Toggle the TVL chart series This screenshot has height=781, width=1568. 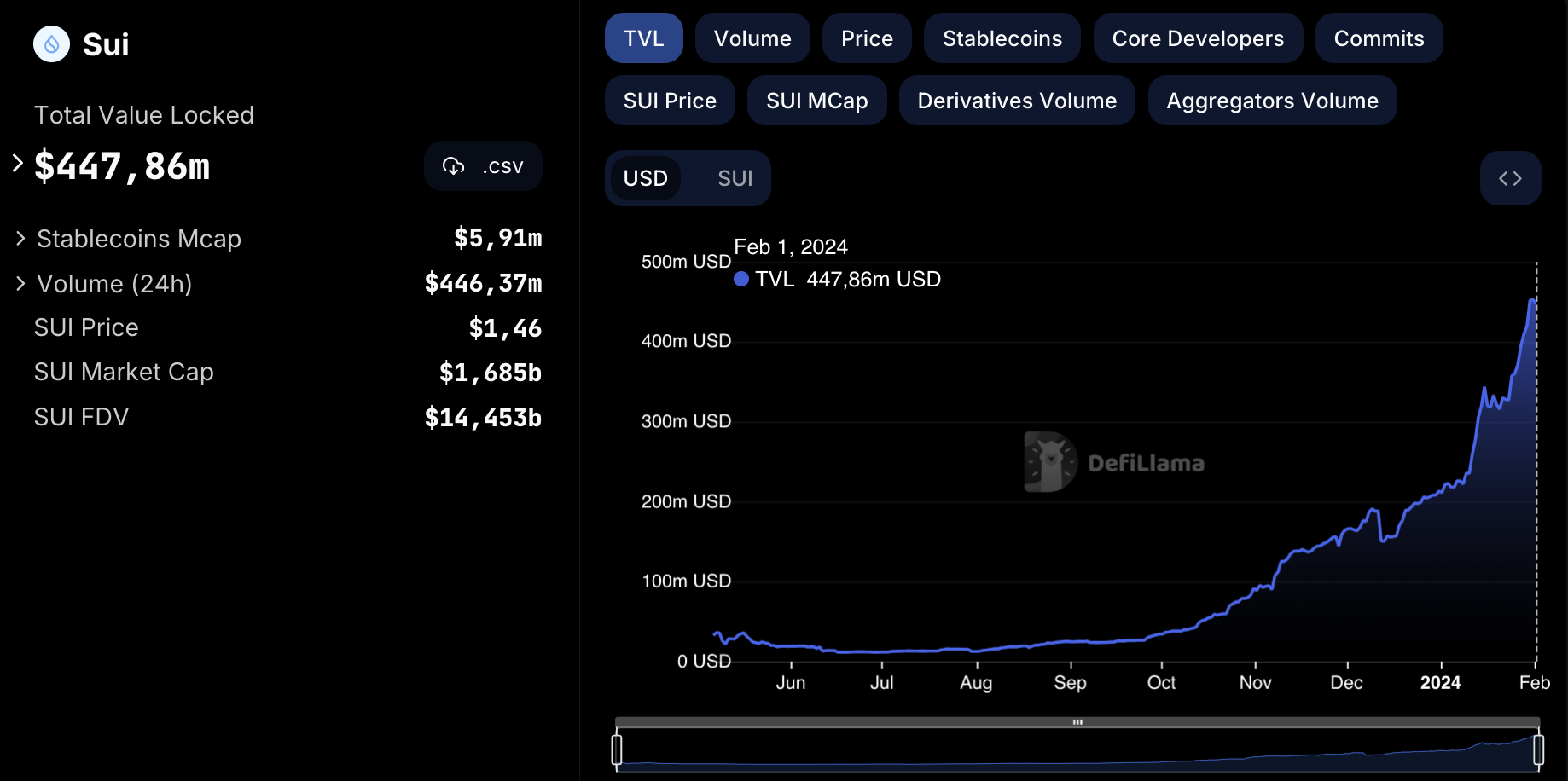point(644,38)
